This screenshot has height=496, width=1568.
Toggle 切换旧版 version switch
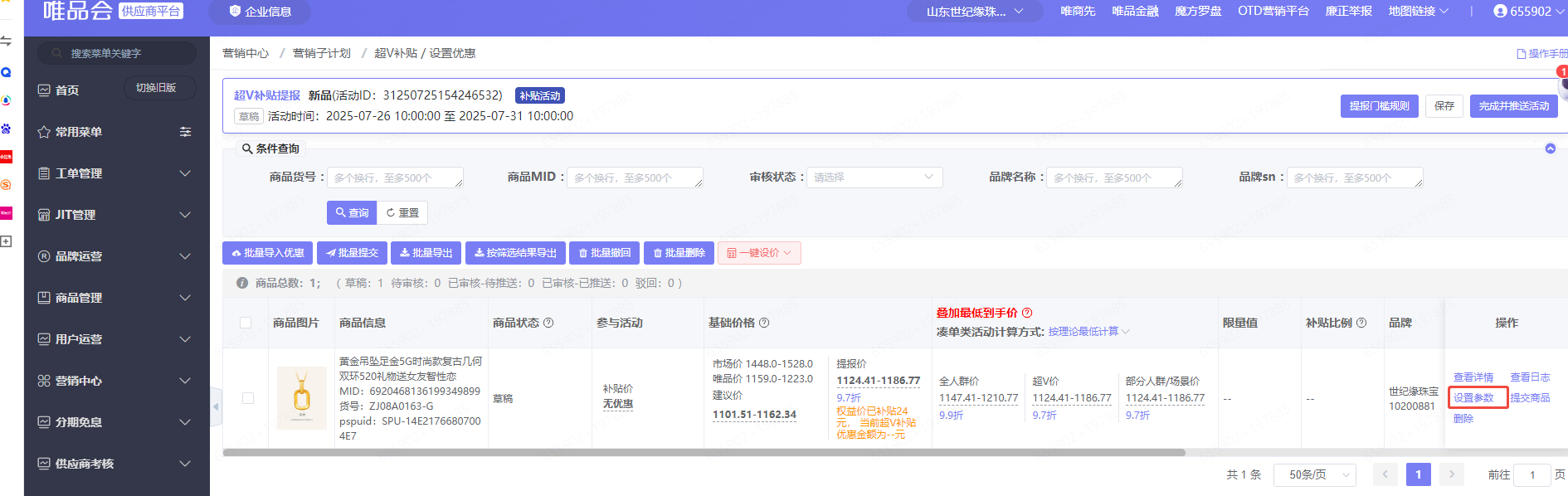point(156,88)
